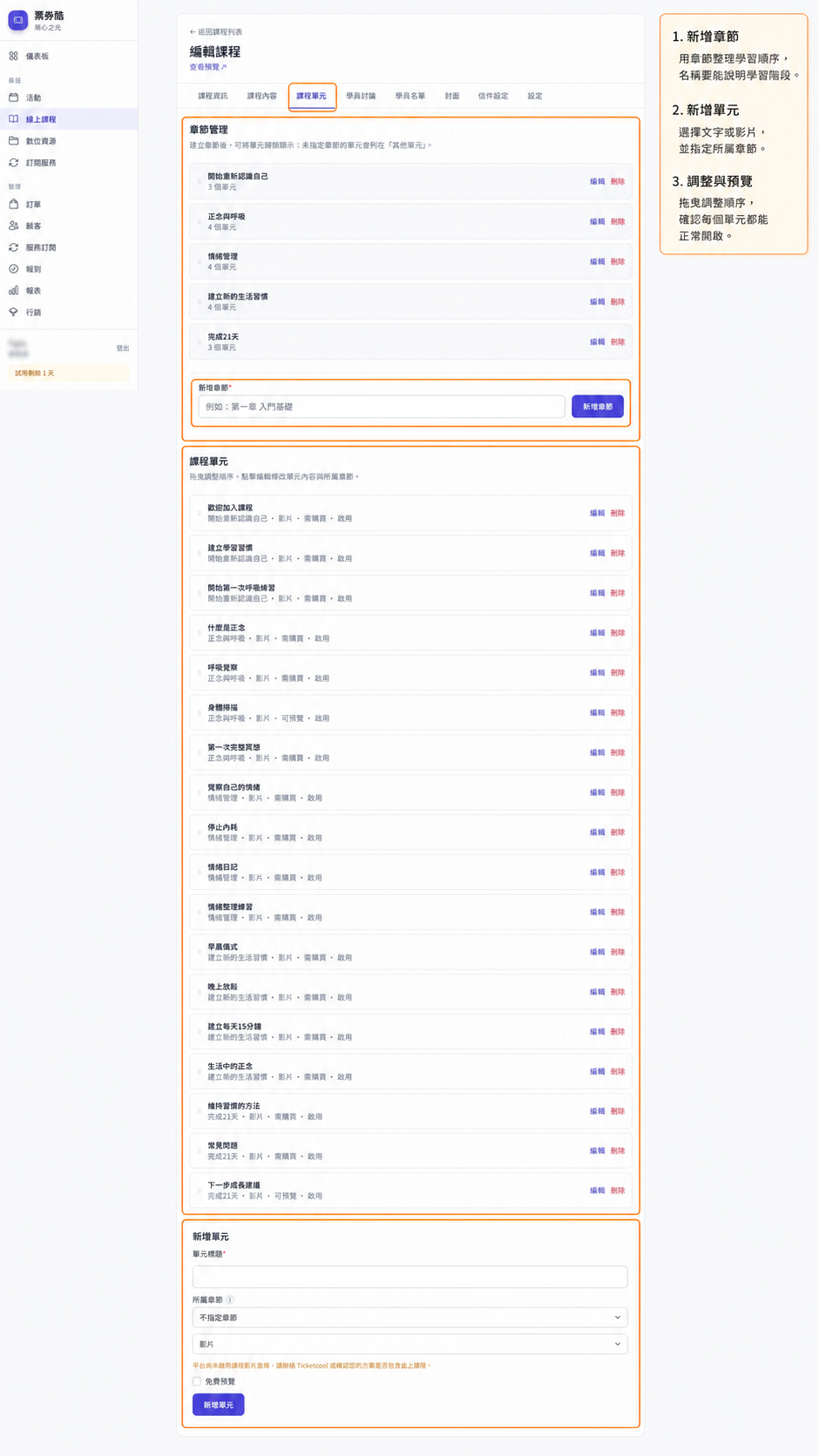Edit the 身體掃描 unit

[597, 712]
